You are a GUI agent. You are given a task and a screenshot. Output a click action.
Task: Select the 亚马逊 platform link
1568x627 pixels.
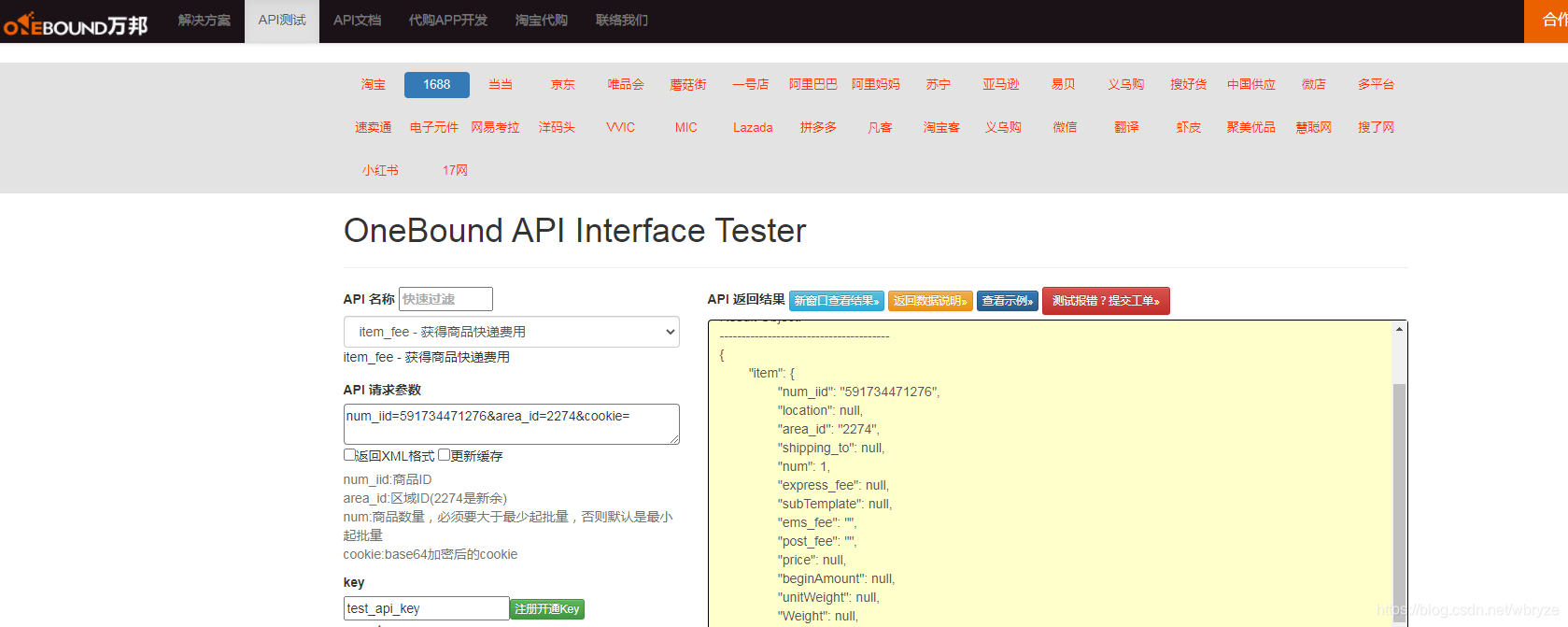[1001, 84]
